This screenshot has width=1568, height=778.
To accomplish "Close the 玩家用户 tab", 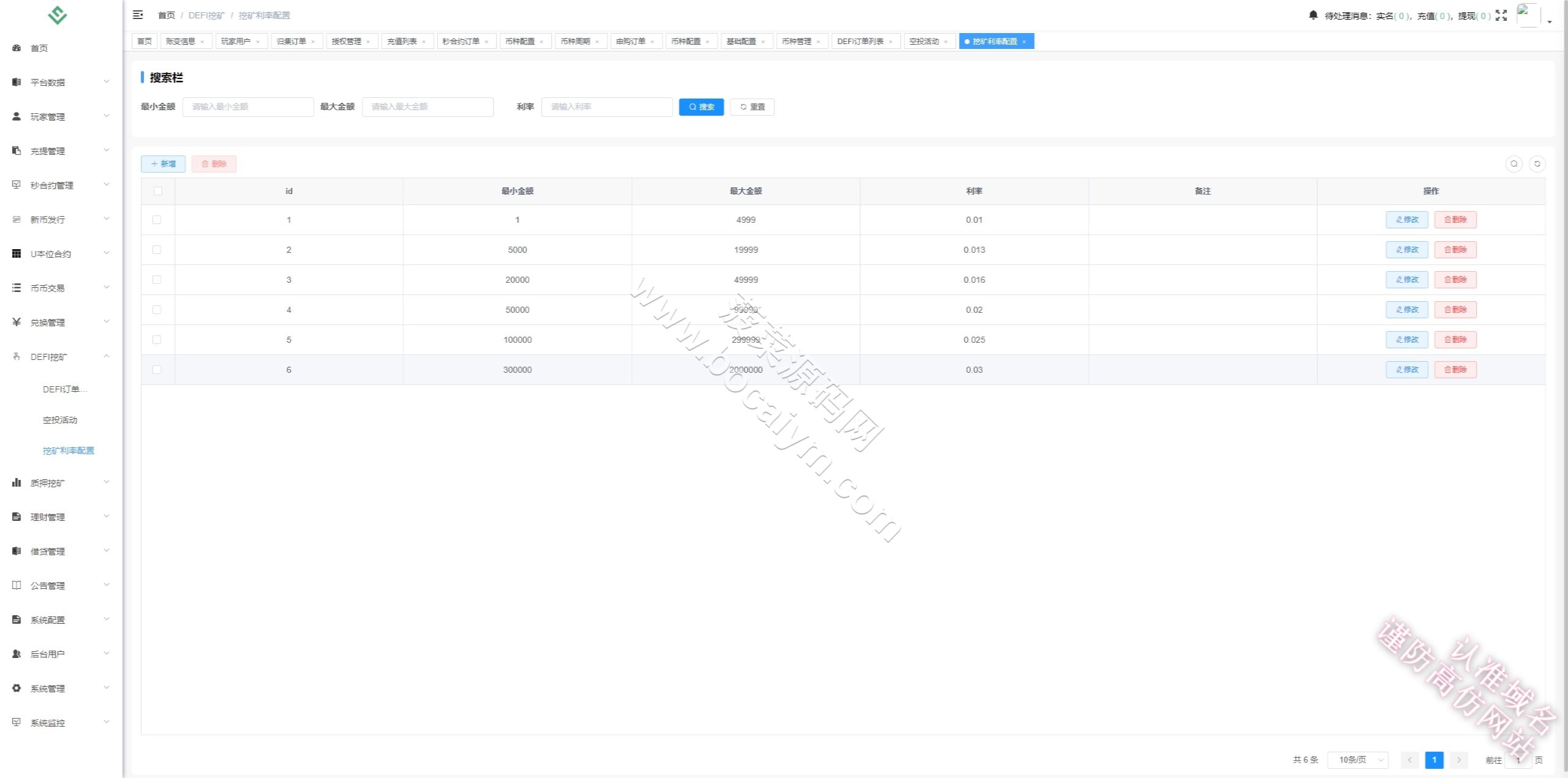I will pyautogui.click(x=258, y=42).
